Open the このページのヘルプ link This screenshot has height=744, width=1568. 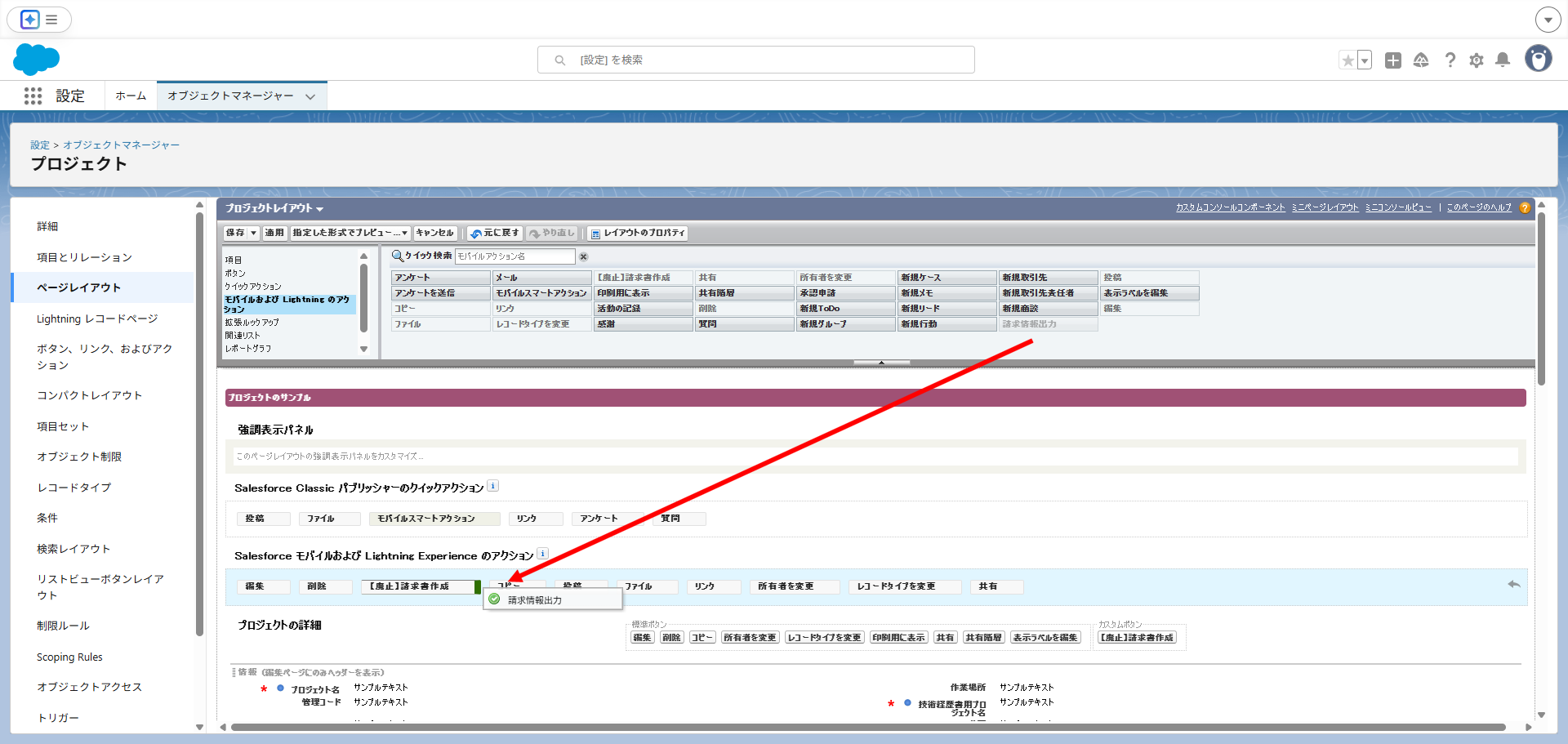[x=1479, y=207]
